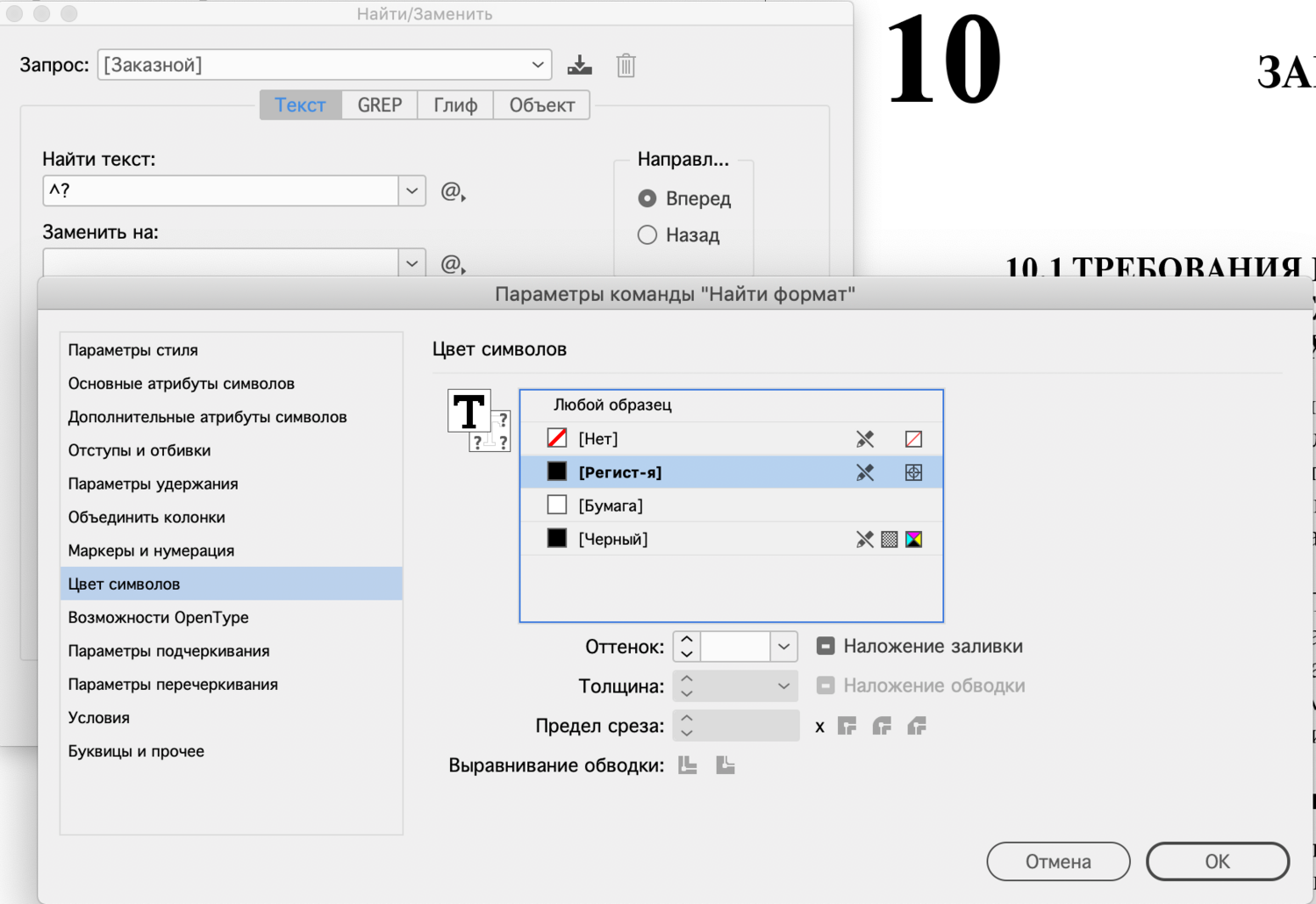Screen dimensions: 1316x904
Task: Open Объединить колонки category
Action: click(x=232, y=517)
